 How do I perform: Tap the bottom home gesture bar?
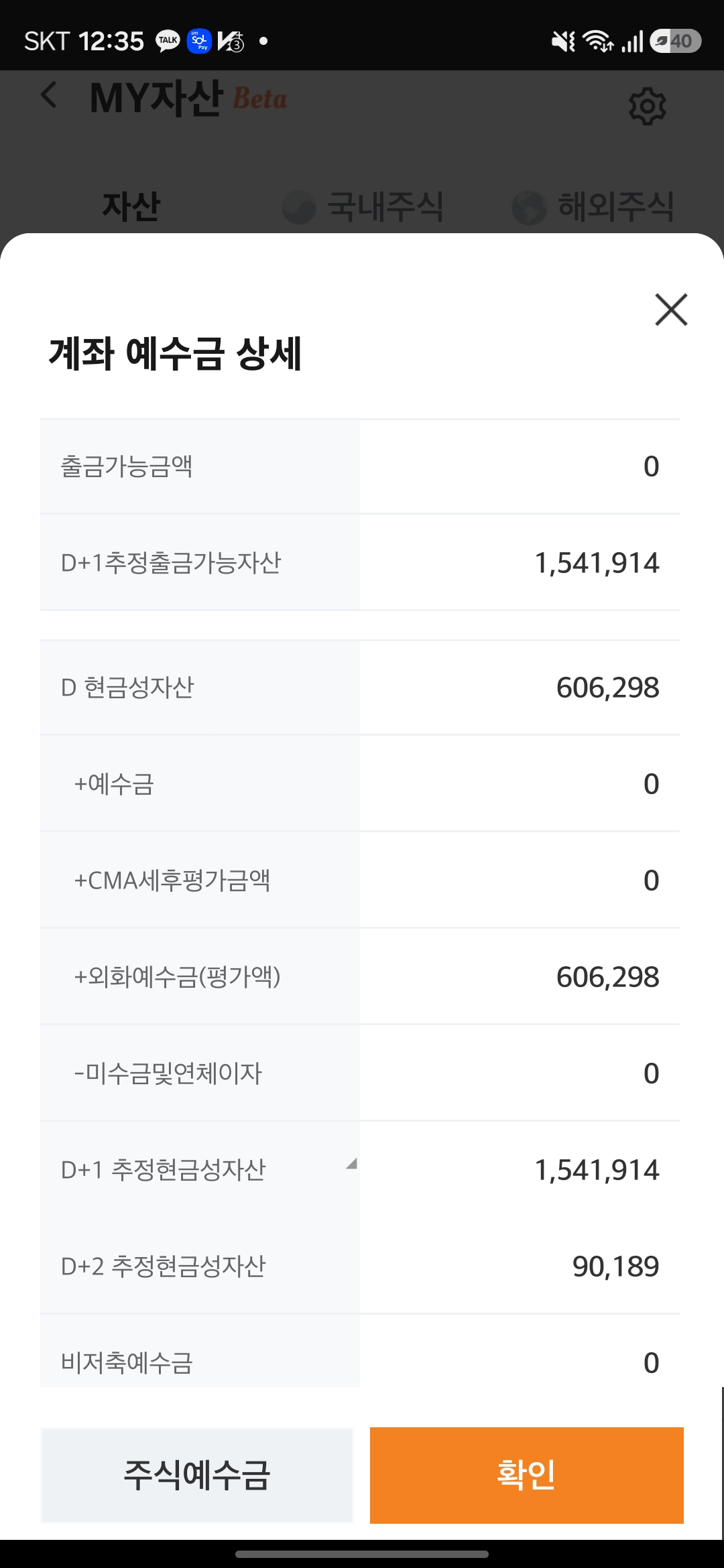pos(362,1554)
